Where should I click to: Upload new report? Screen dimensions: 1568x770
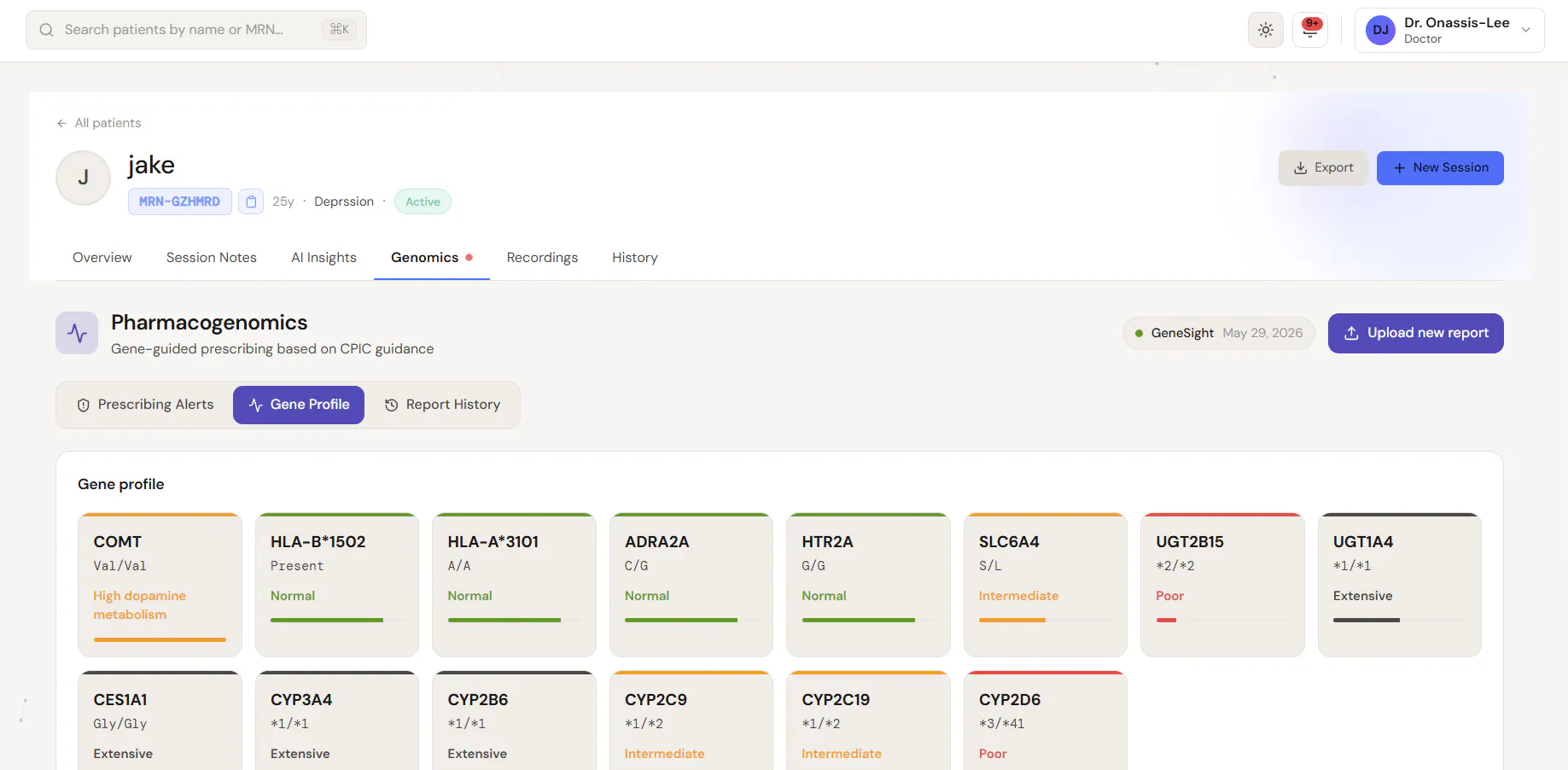click(1416, 333)
